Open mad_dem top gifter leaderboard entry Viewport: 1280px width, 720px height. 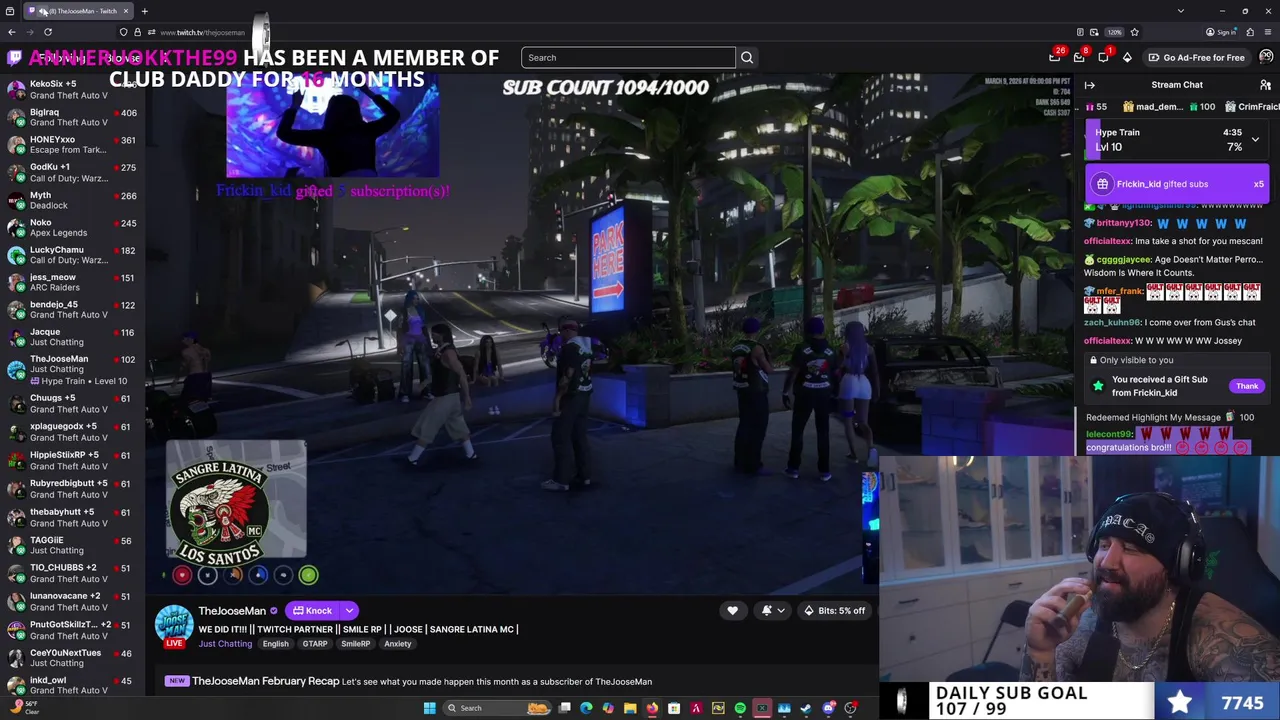1168,107
